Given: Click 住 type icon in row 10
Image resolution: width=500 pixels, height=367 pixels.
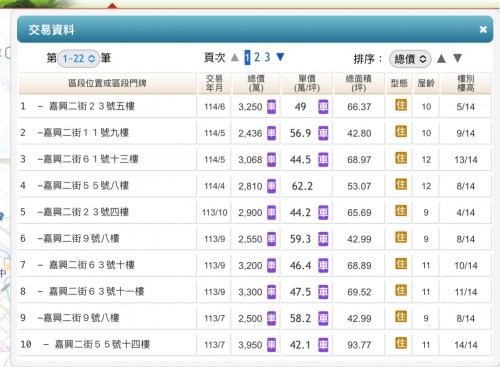Looking at the screenshot, I should coord(401,343).
